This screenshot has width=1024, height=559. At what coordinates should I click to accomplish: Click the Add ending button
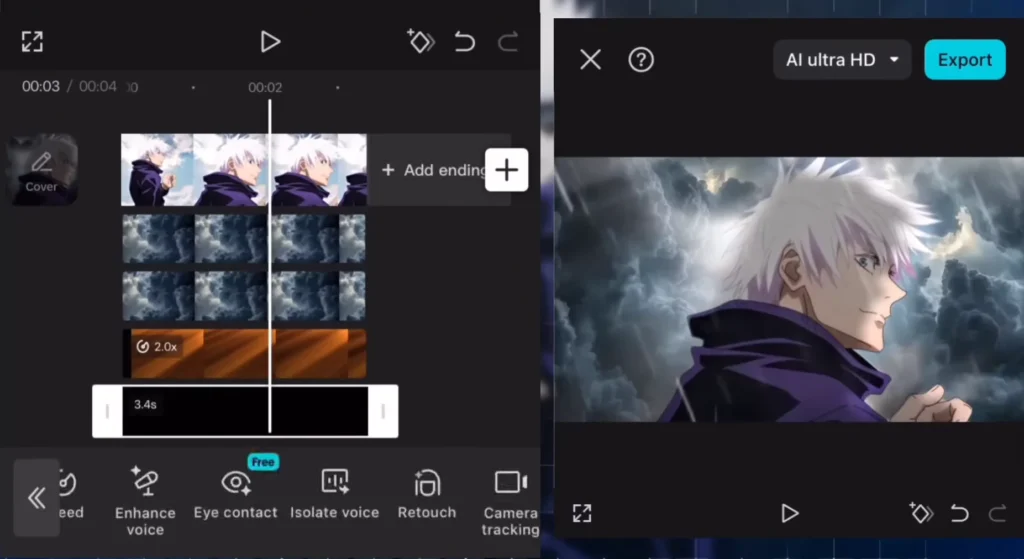(434, 170)
